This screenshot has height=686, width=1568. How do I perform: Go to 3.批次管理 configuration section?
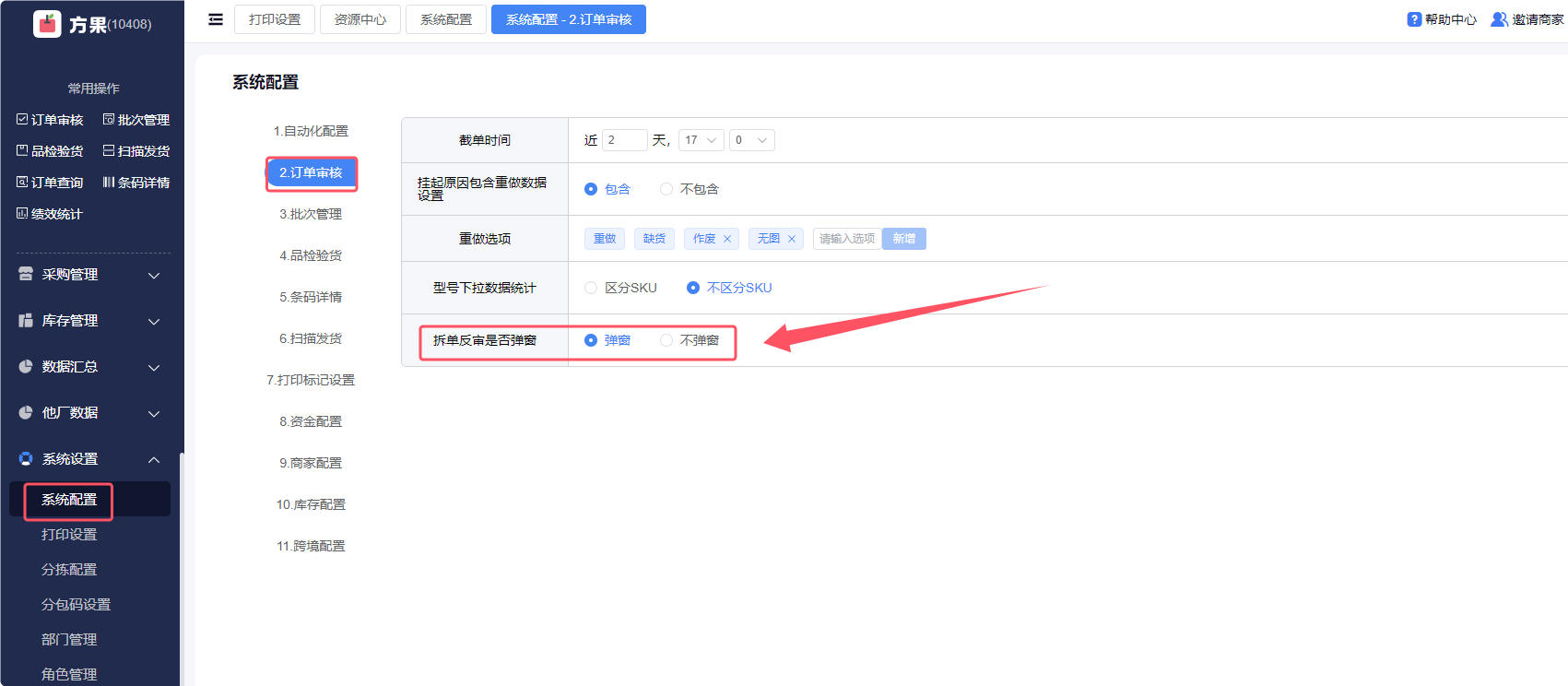pos(311,214)
